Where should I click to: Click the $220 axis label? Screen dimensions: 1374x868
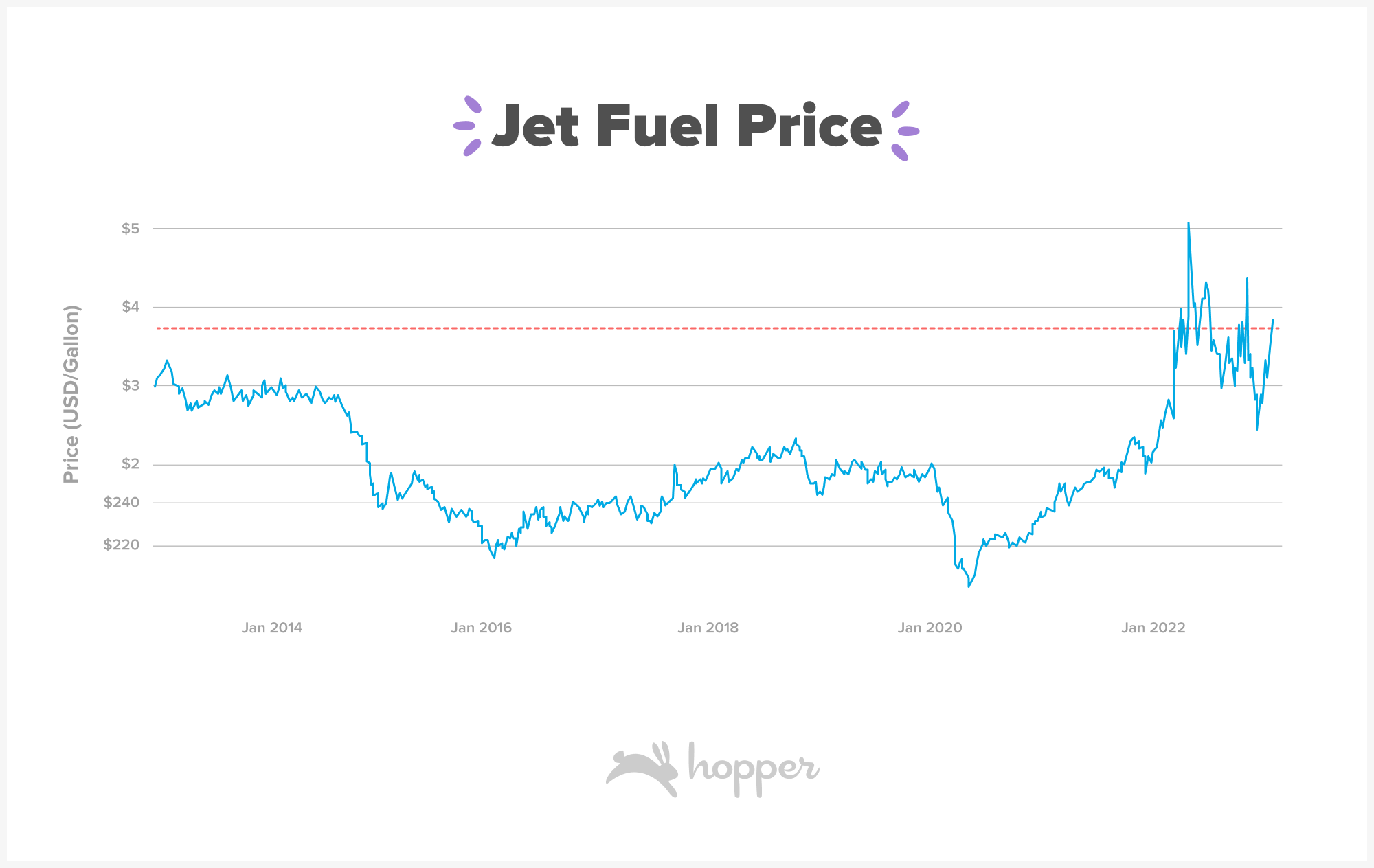click(x=122, y=545)
